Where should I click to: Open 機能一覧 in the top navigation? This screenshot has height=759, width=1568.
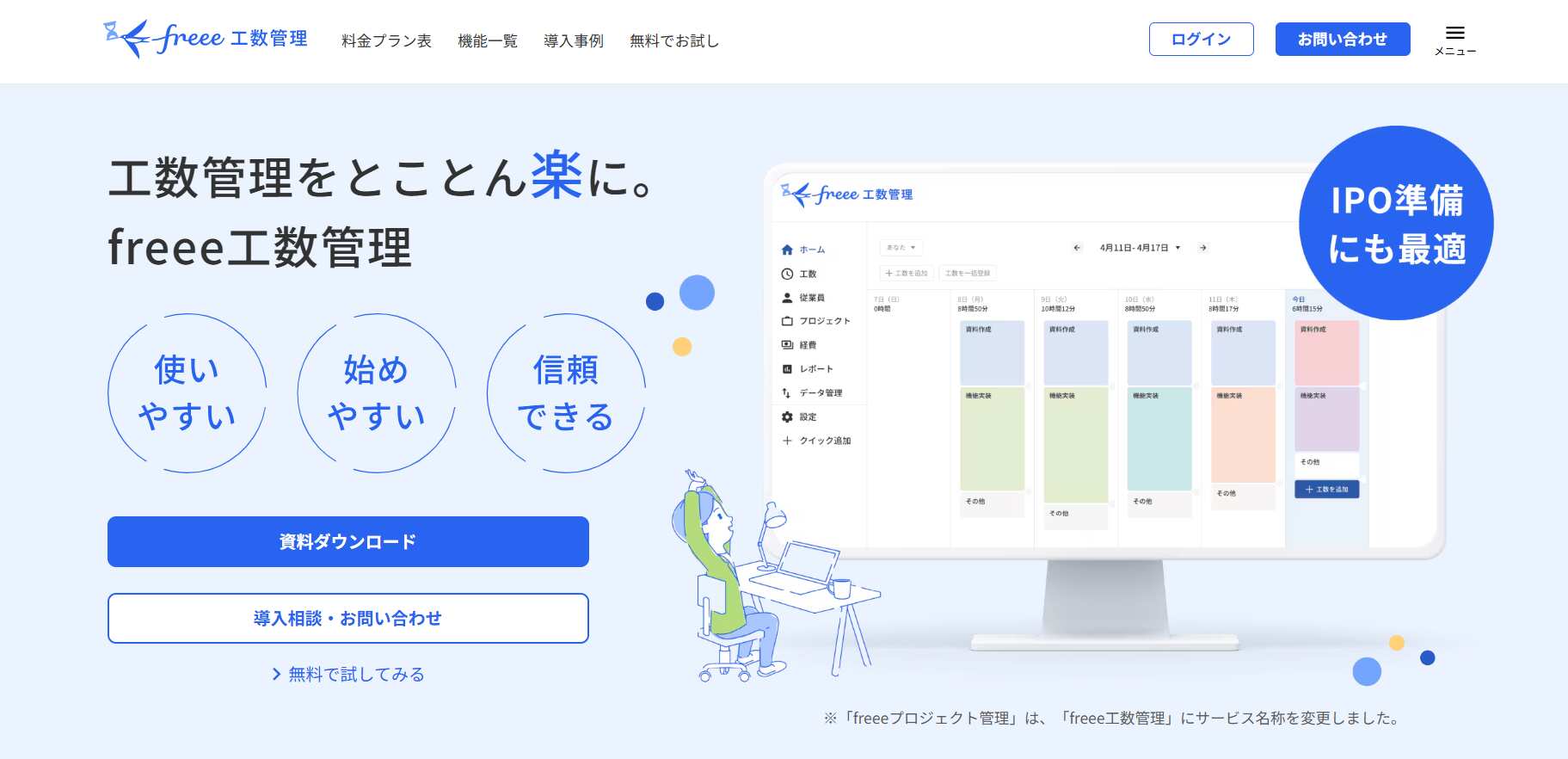coord(488,40)
